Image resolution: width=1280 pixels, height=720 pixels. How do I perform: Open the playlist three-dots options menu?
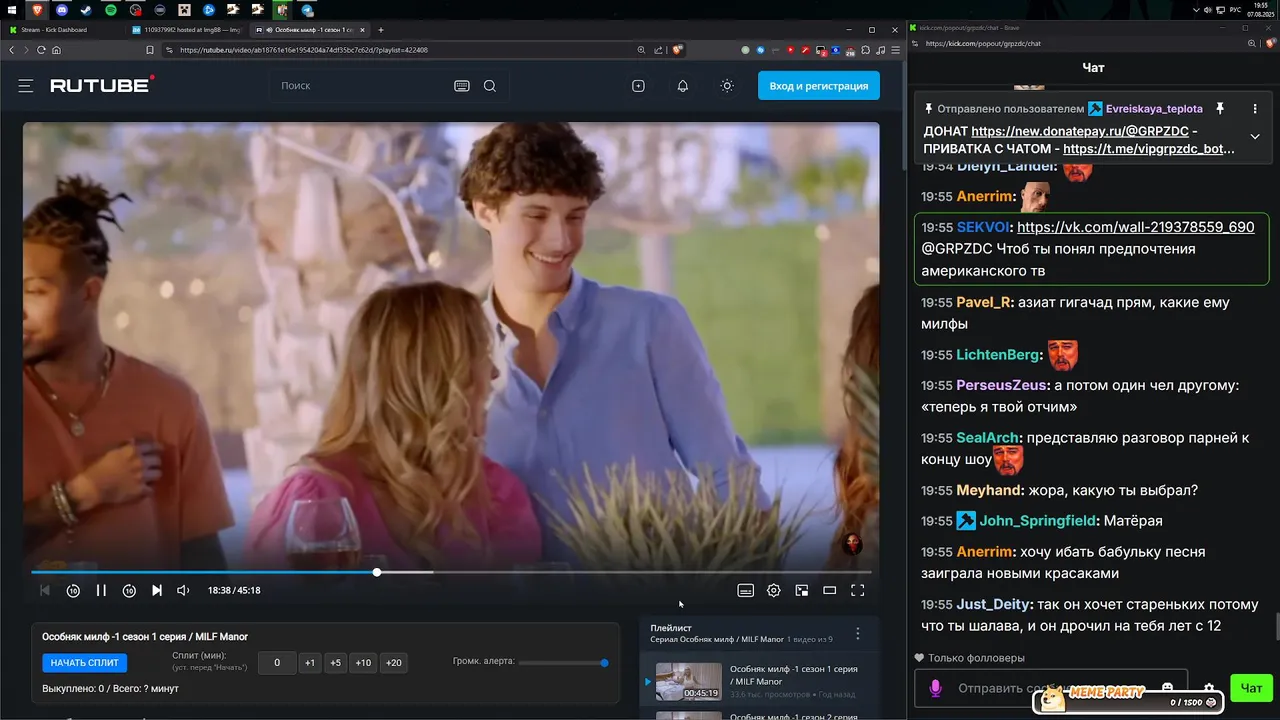(x=857, y=634)
